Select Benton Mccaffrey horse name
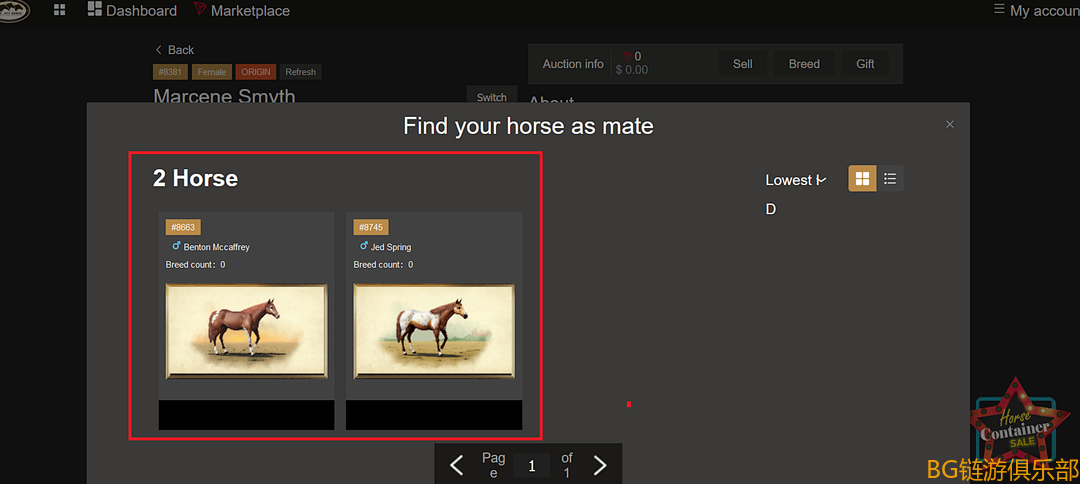 [216, 247]
